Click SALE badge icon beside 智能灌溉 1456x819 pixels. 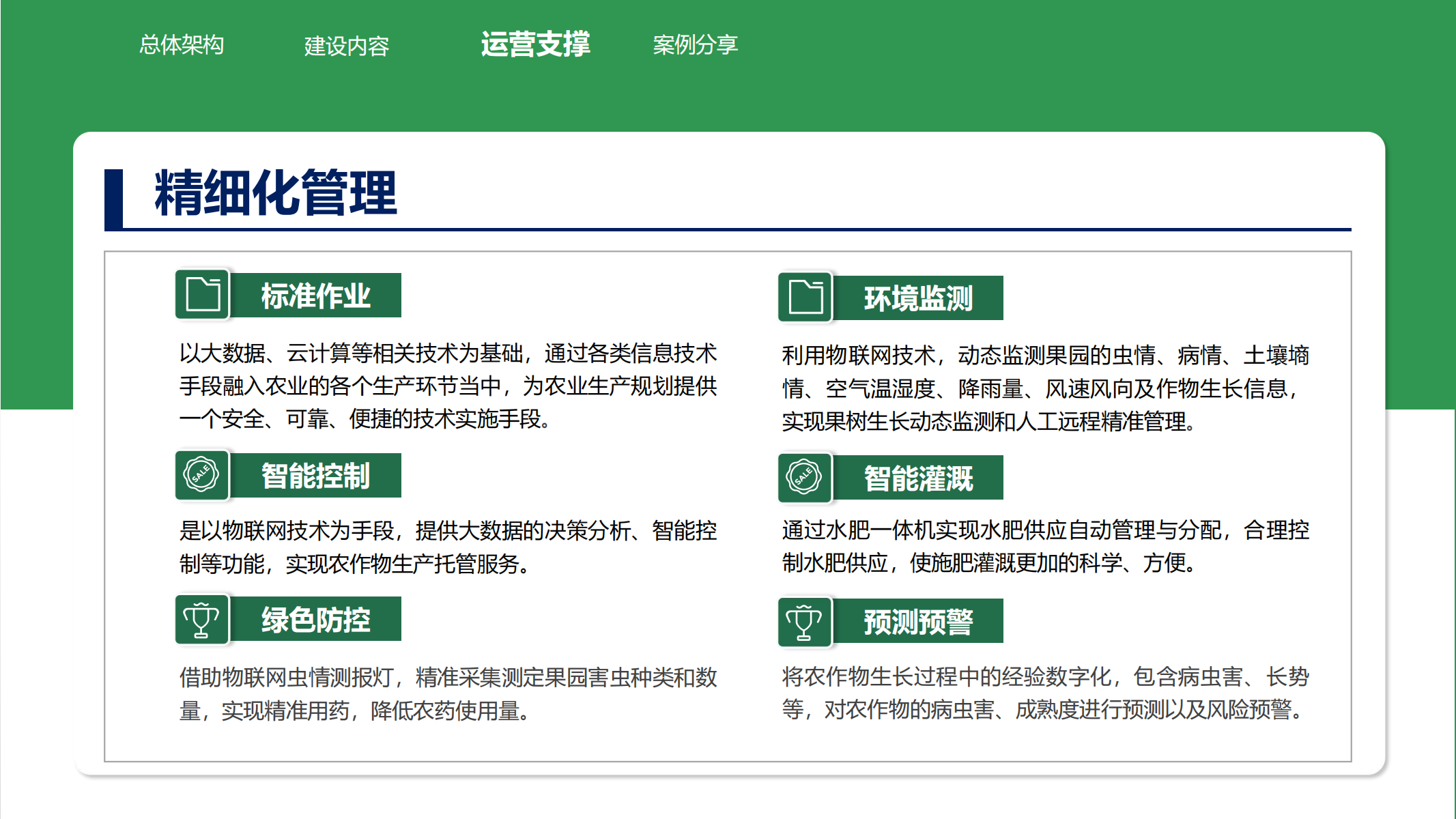(x=805, y=478)
